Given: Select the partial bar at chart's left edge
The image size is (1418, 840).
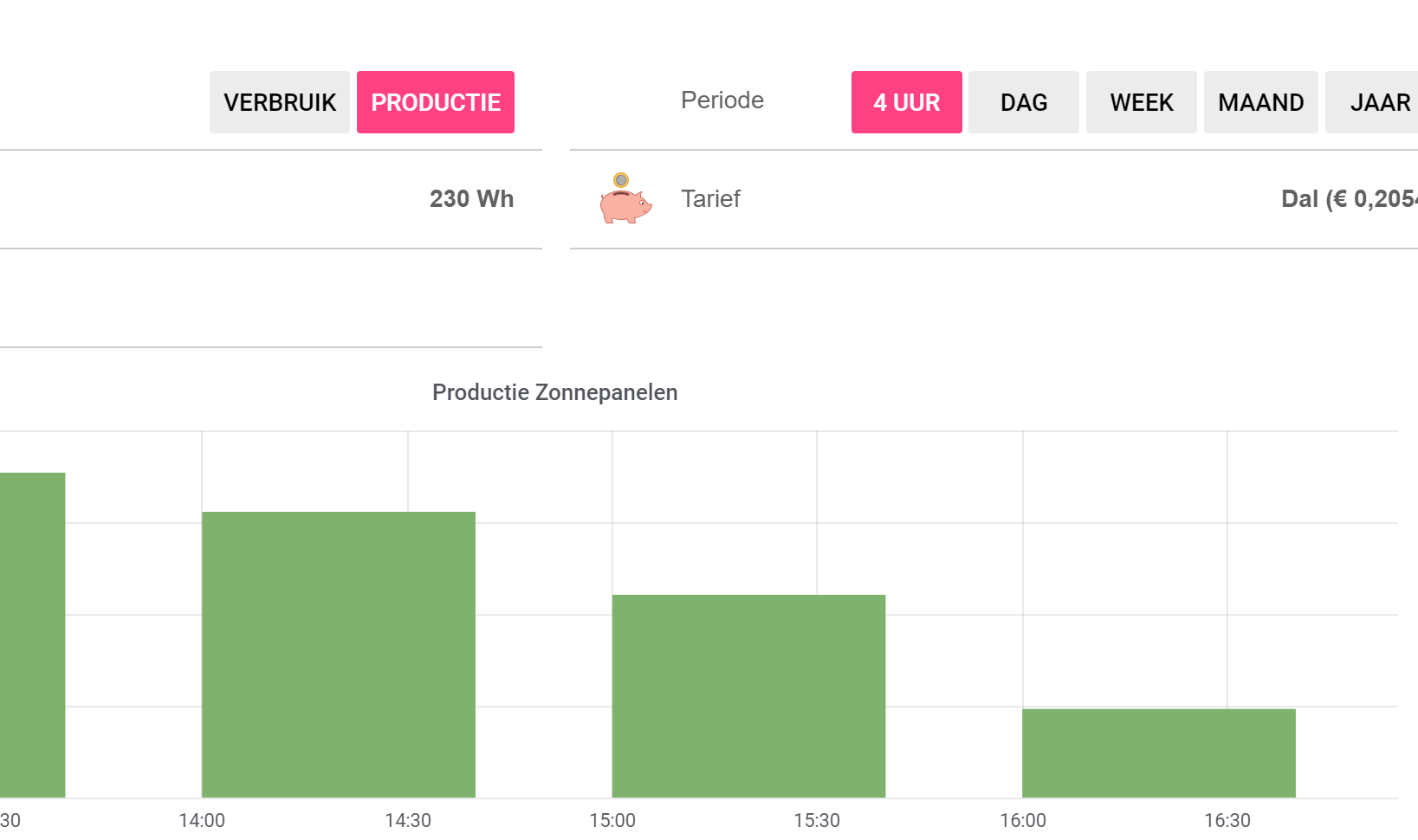Looking at the screenshot, I should 32,635.
